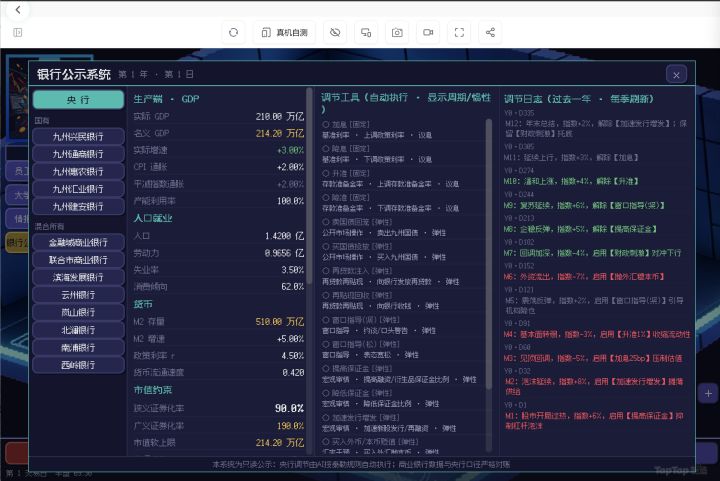This screenshot has height=481, width=720.
Task: Select 南浦银行 entry
Action: click(x=79, y=347)
